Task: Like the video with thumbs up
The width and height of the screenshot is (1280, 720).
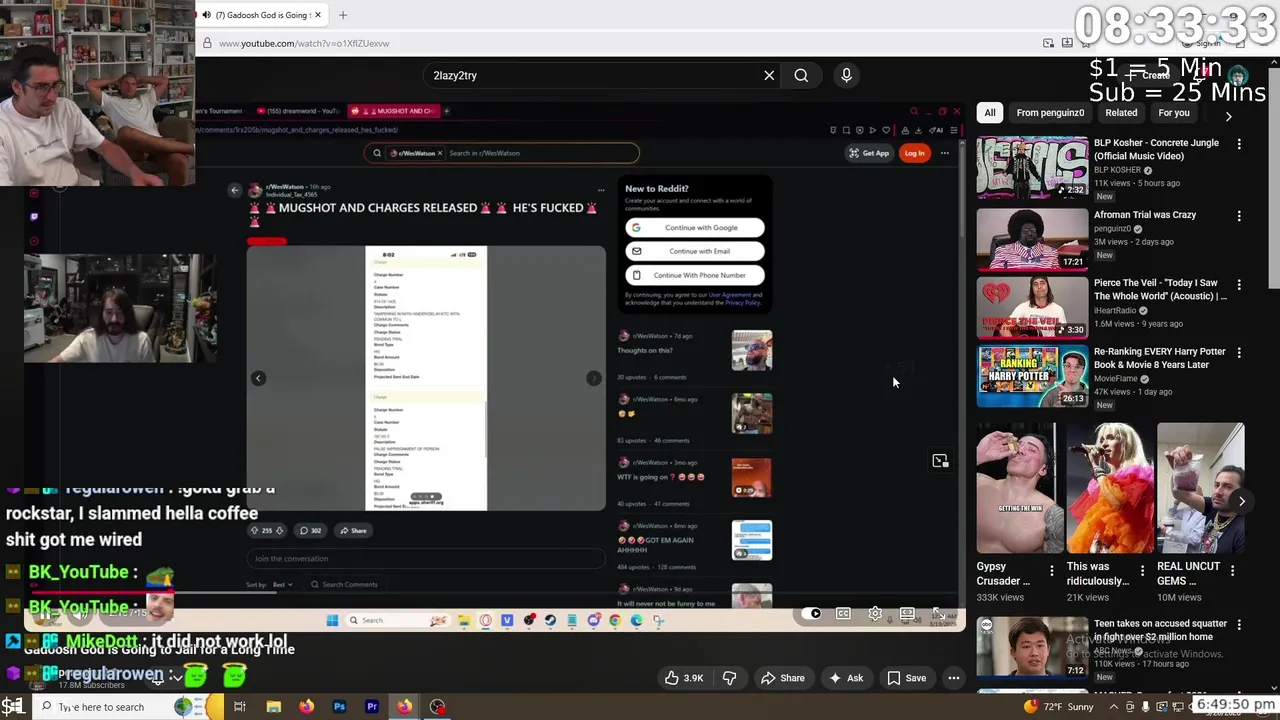Action: 683,678
